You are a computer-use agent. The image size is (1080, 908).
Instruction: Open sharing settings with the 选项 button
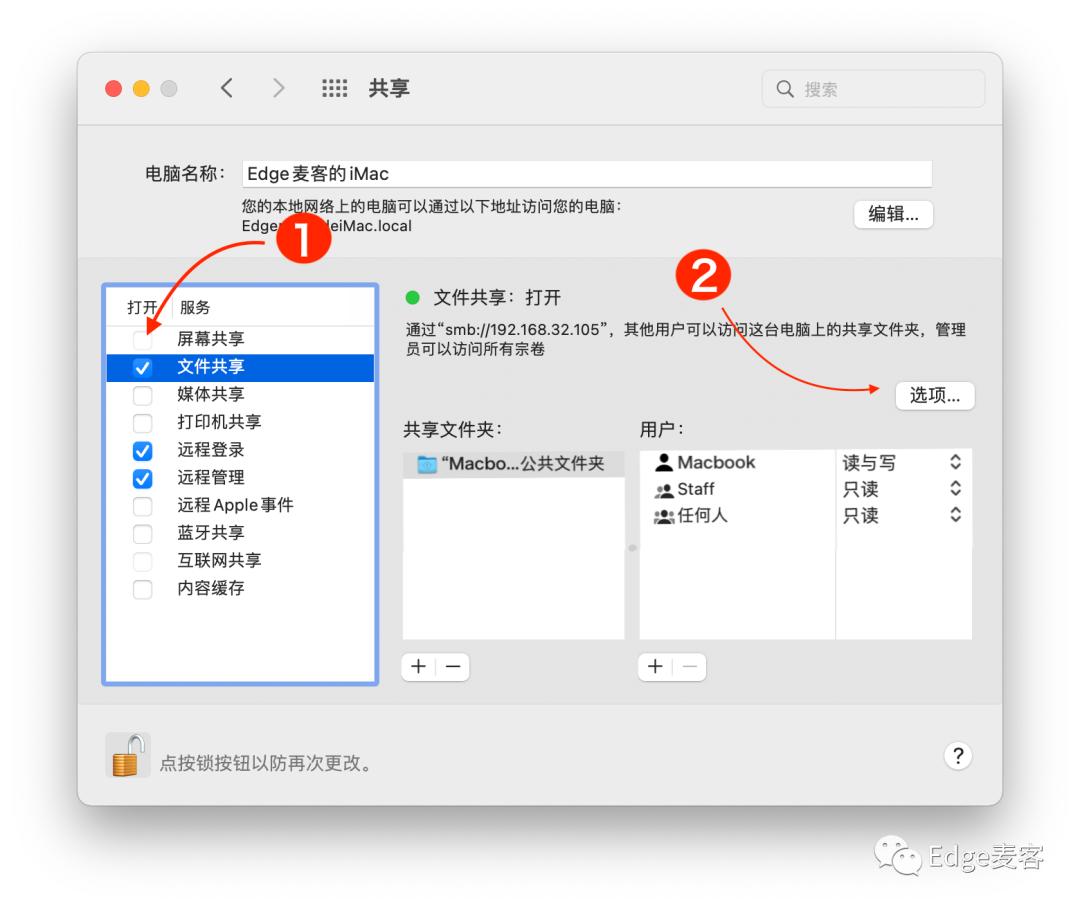point(935,395)
